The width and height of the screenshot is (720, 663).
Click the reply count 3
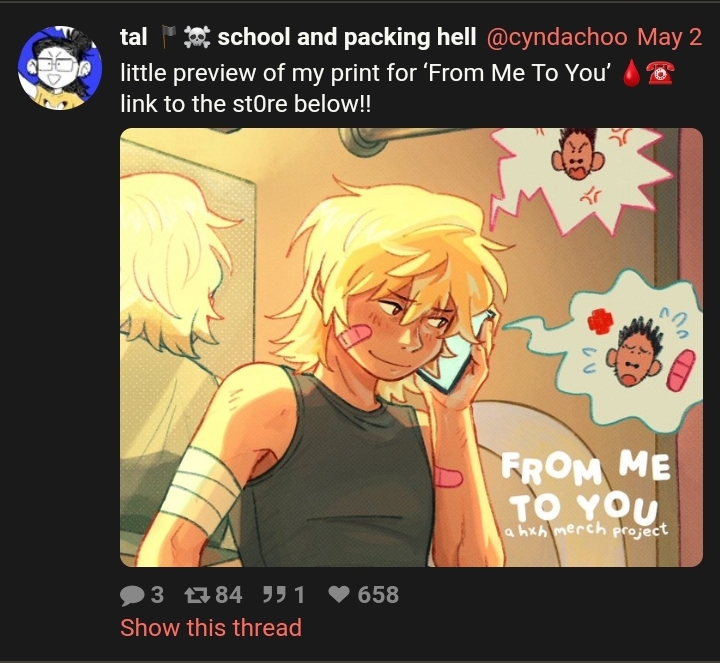(x=157, y=595)
